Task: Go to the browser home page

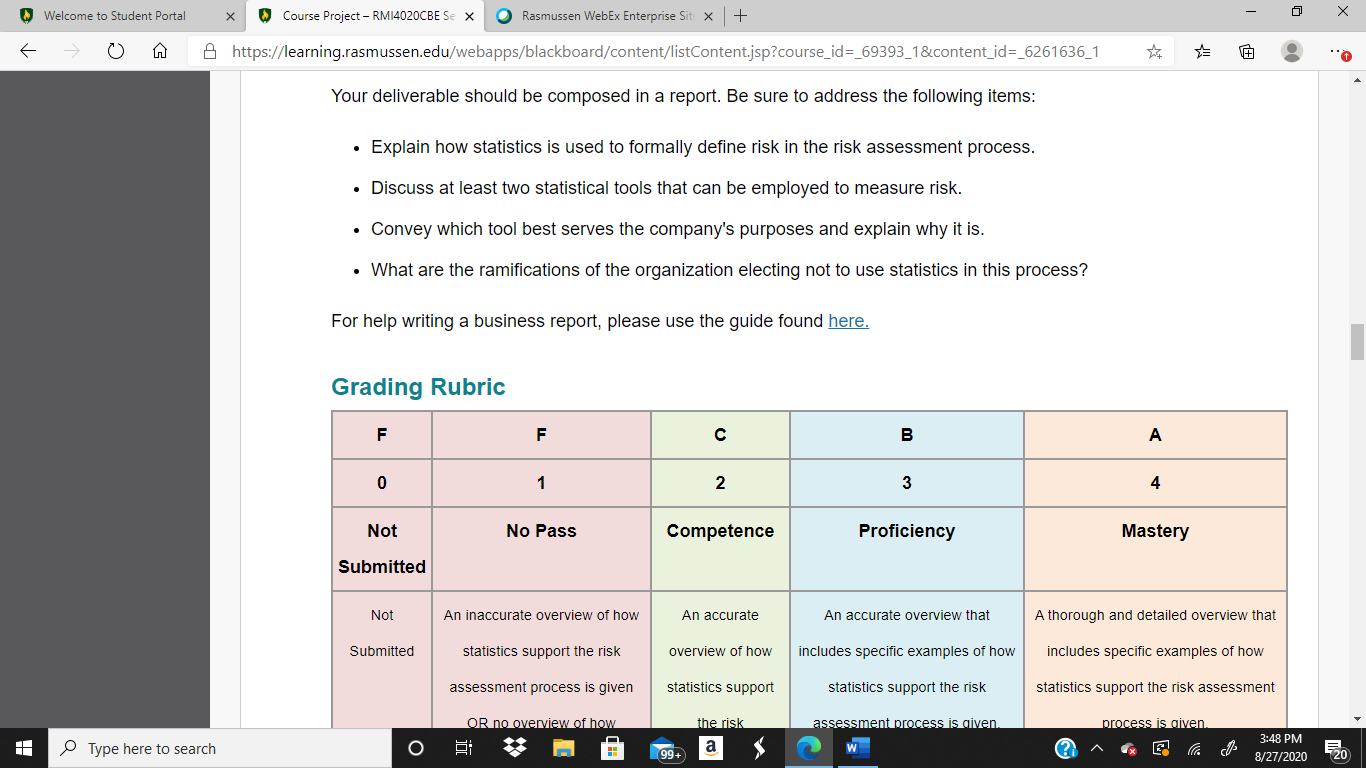Action: [x=159, y=51]
